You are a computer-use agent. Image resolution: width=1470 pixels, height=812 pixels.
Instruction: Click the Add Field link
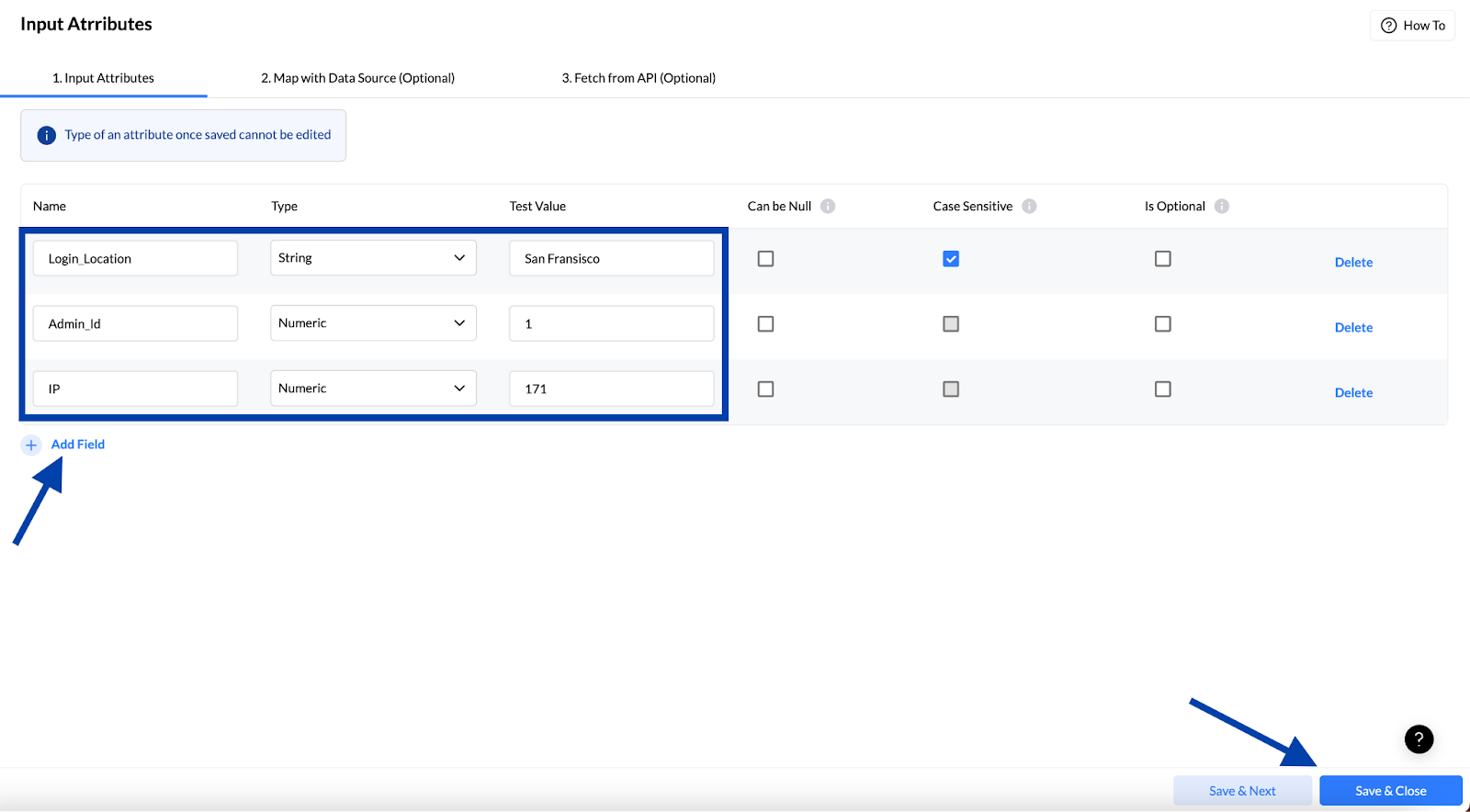pyautogui.click(x=78, y=445)
